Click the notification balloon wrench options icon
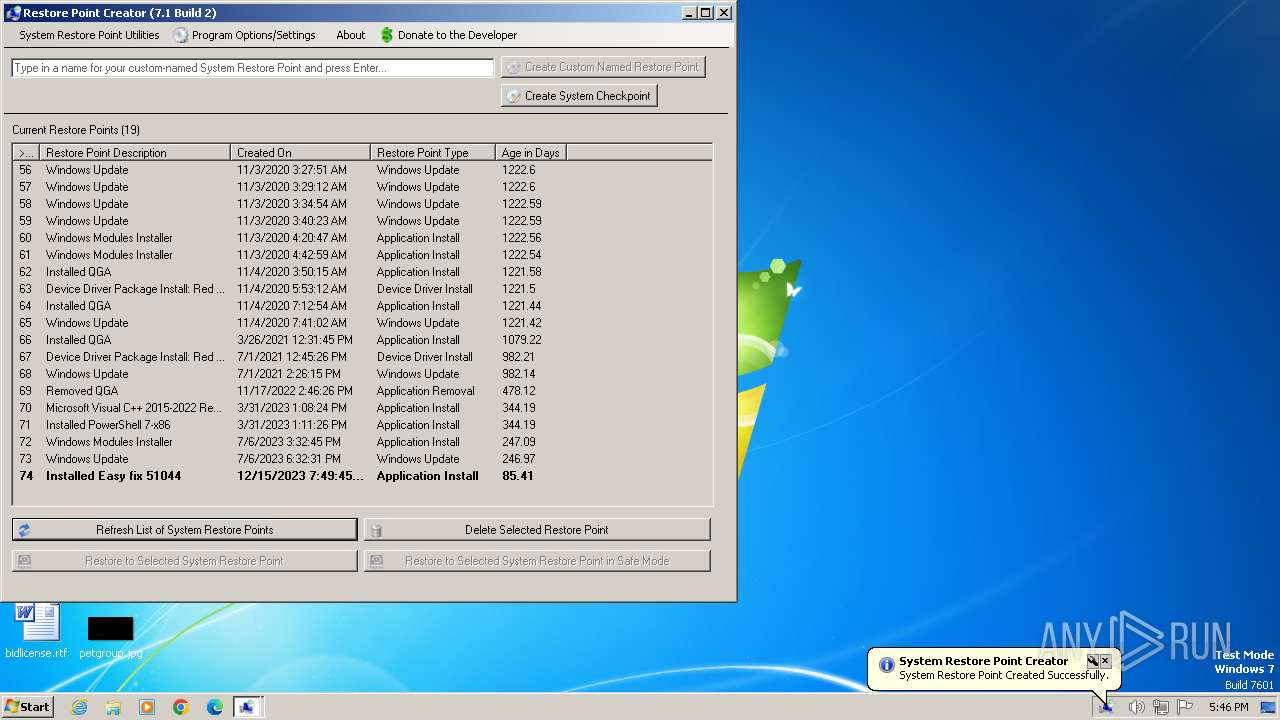1280x720 pixels. click(1093, 661)
